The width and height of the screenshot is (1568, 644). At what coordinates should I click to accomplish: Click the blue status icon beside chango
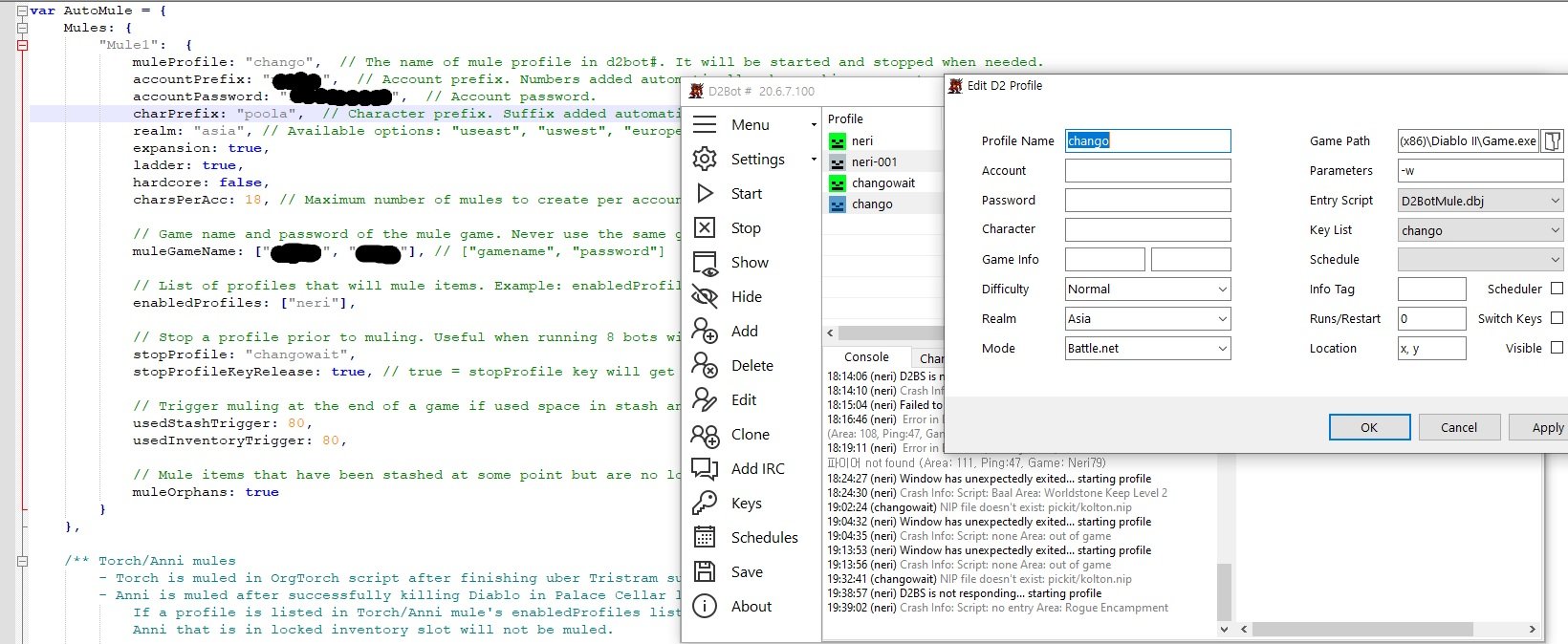pyautogui.click(x=838, y=204)
